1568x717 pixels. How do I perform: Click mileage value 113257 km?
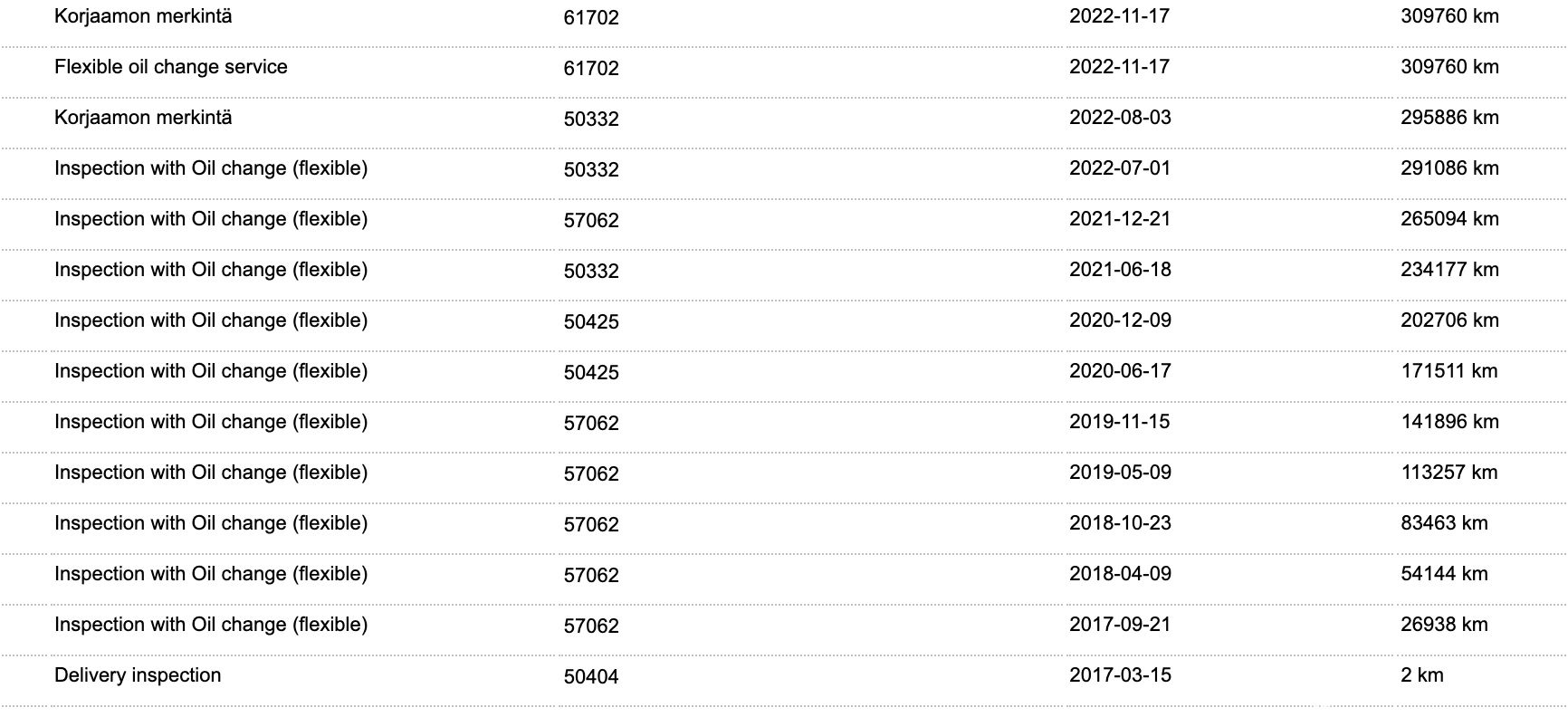[1449, 473]
